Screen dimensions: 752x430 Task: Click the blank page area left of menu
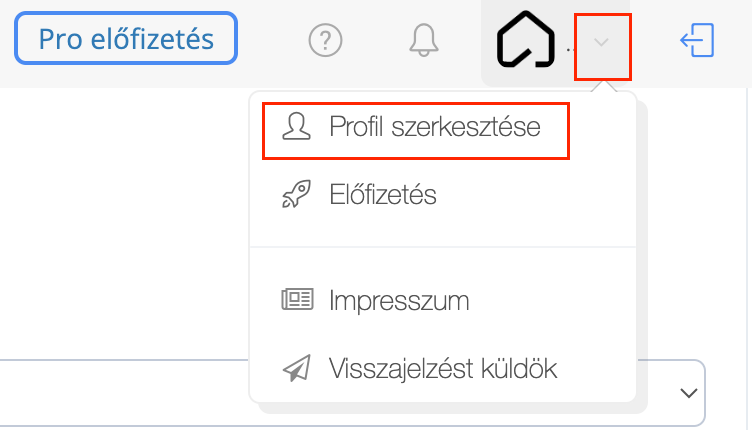click(124, 223)
